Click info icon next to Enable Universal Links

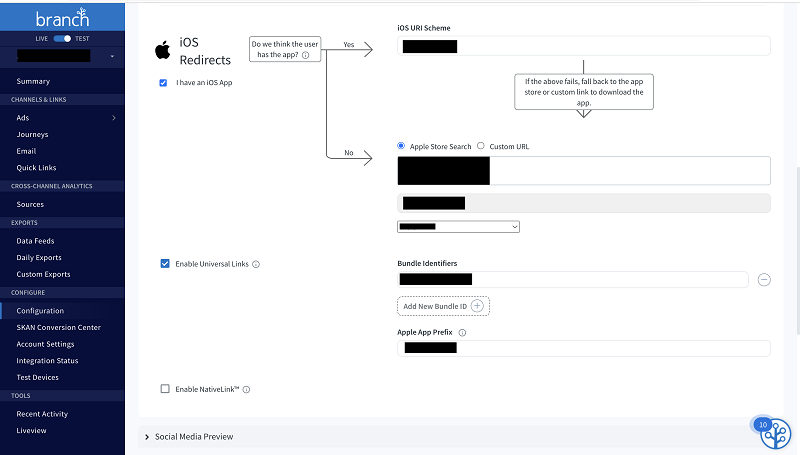(256, 264)
